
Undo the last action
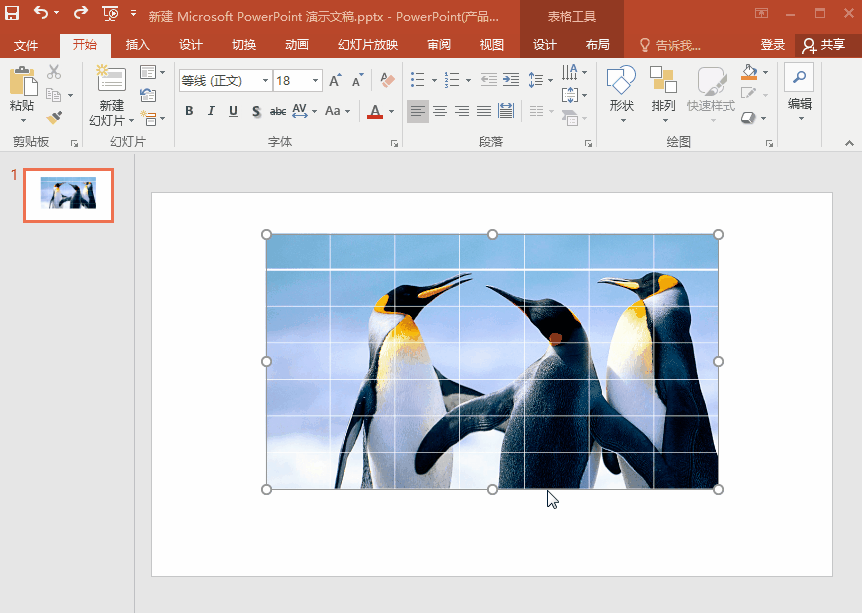(41, 12)
